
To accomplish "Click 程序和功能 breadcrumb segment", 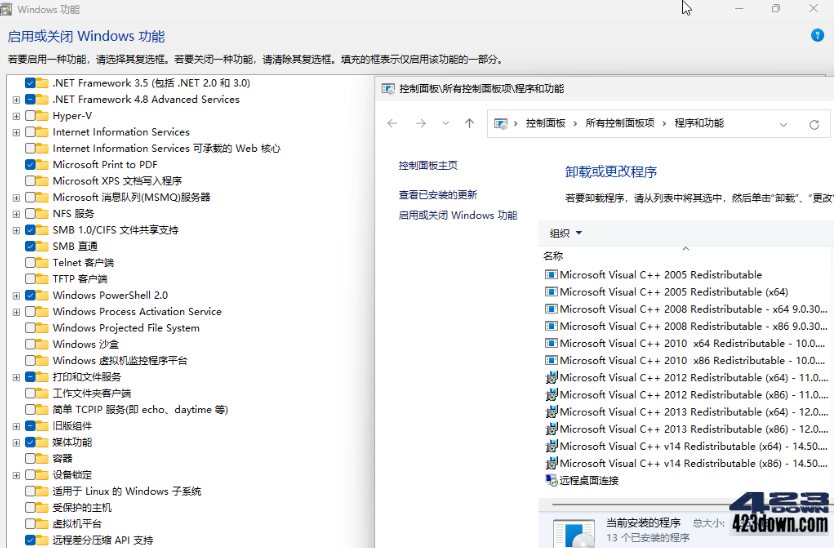I will 699,123.
